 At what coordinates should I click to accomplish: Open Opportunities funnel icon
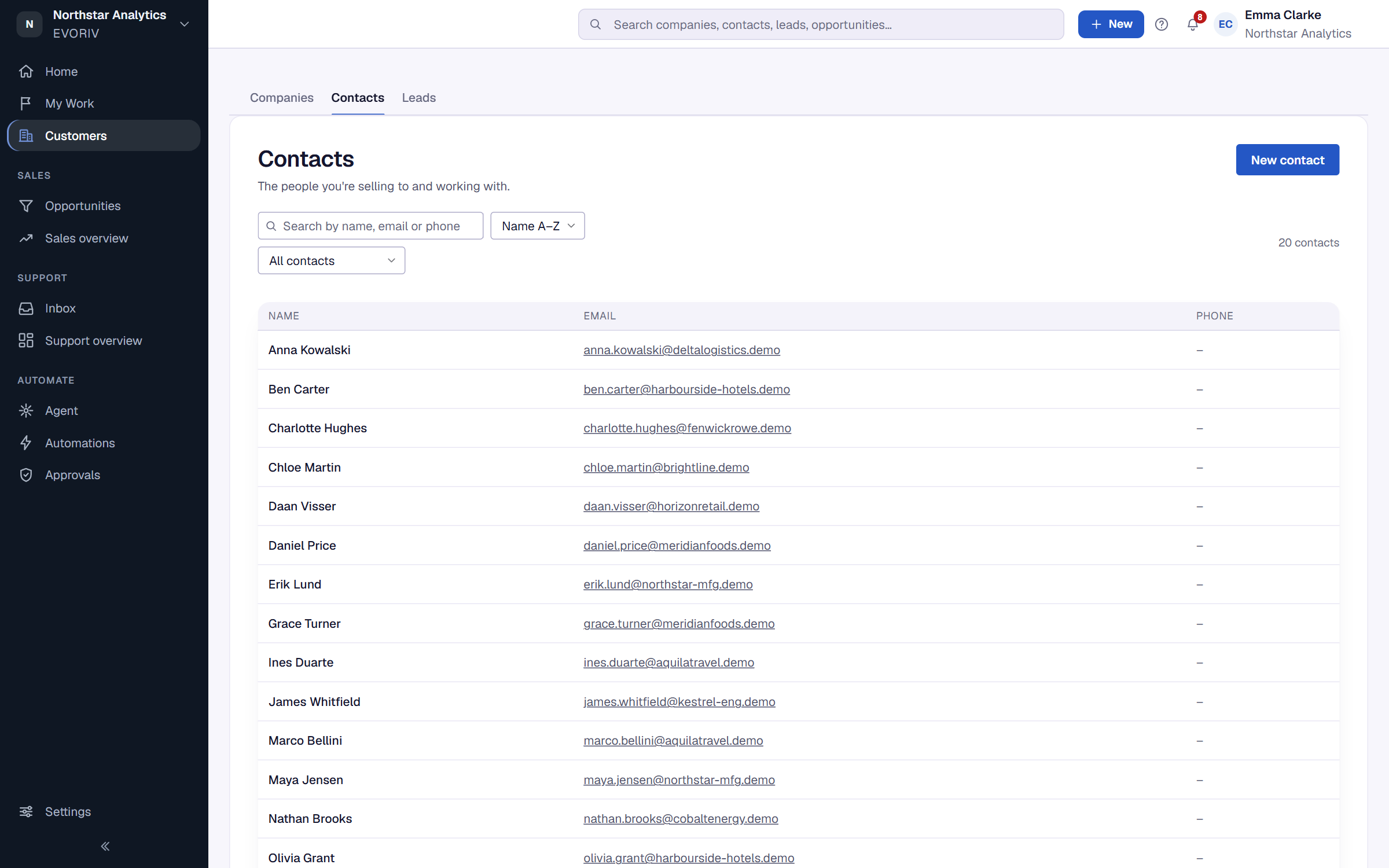tap(25, 206)
